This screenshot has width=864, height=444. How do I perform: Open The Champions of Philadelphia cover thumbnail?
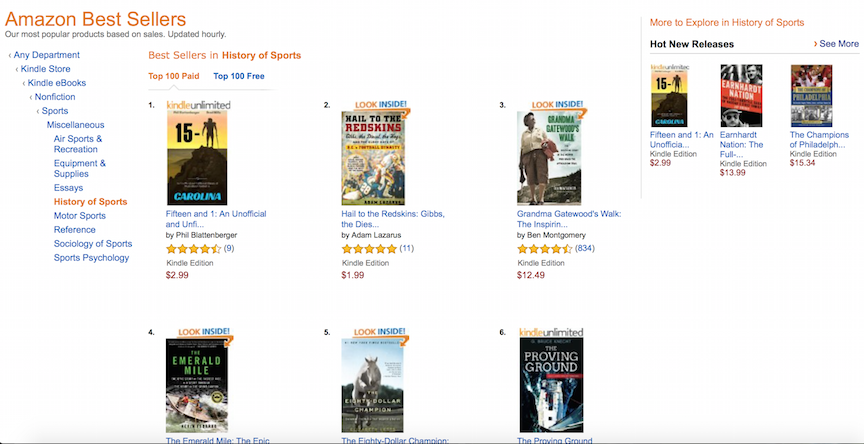812,96
